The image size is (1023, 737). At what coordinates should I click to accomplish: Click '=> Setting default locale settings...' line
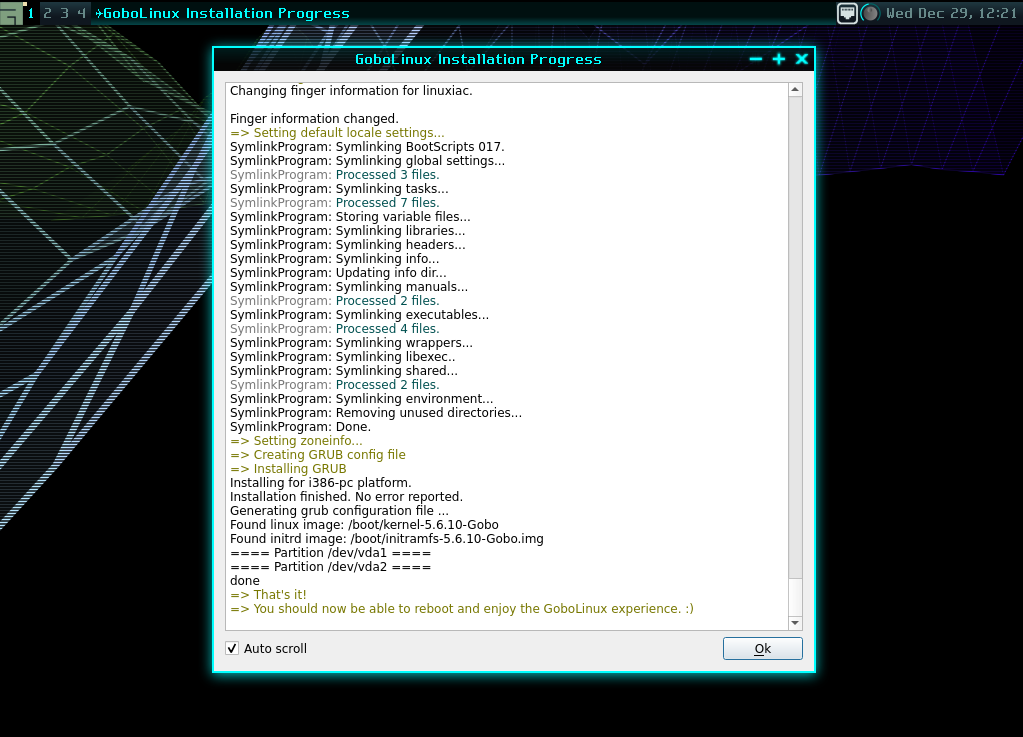tap(337, 132)
